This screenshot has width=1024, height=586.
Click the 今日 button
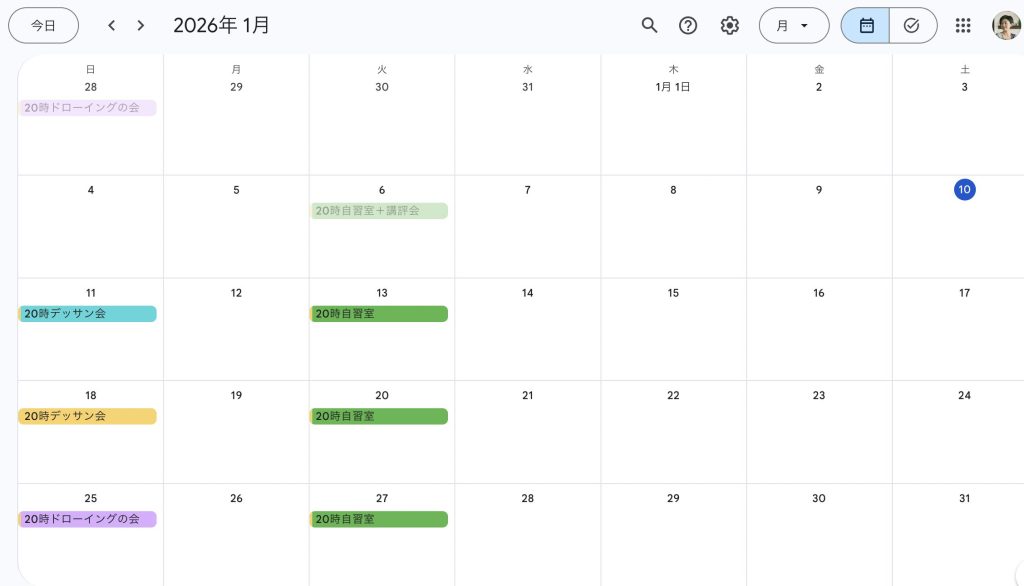click(x=43, y=25)
